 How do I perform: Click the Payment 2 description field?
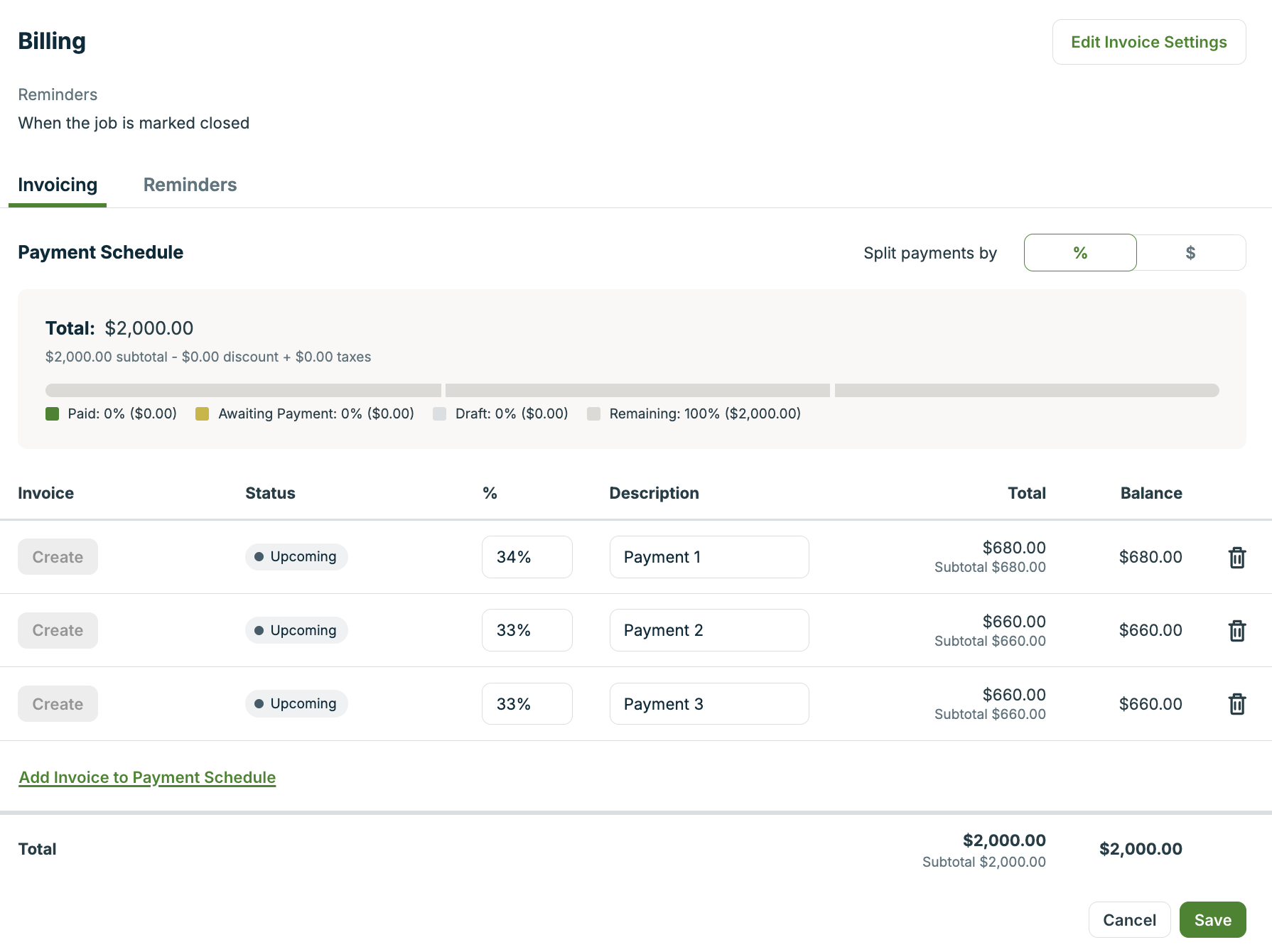pos(708,630)
